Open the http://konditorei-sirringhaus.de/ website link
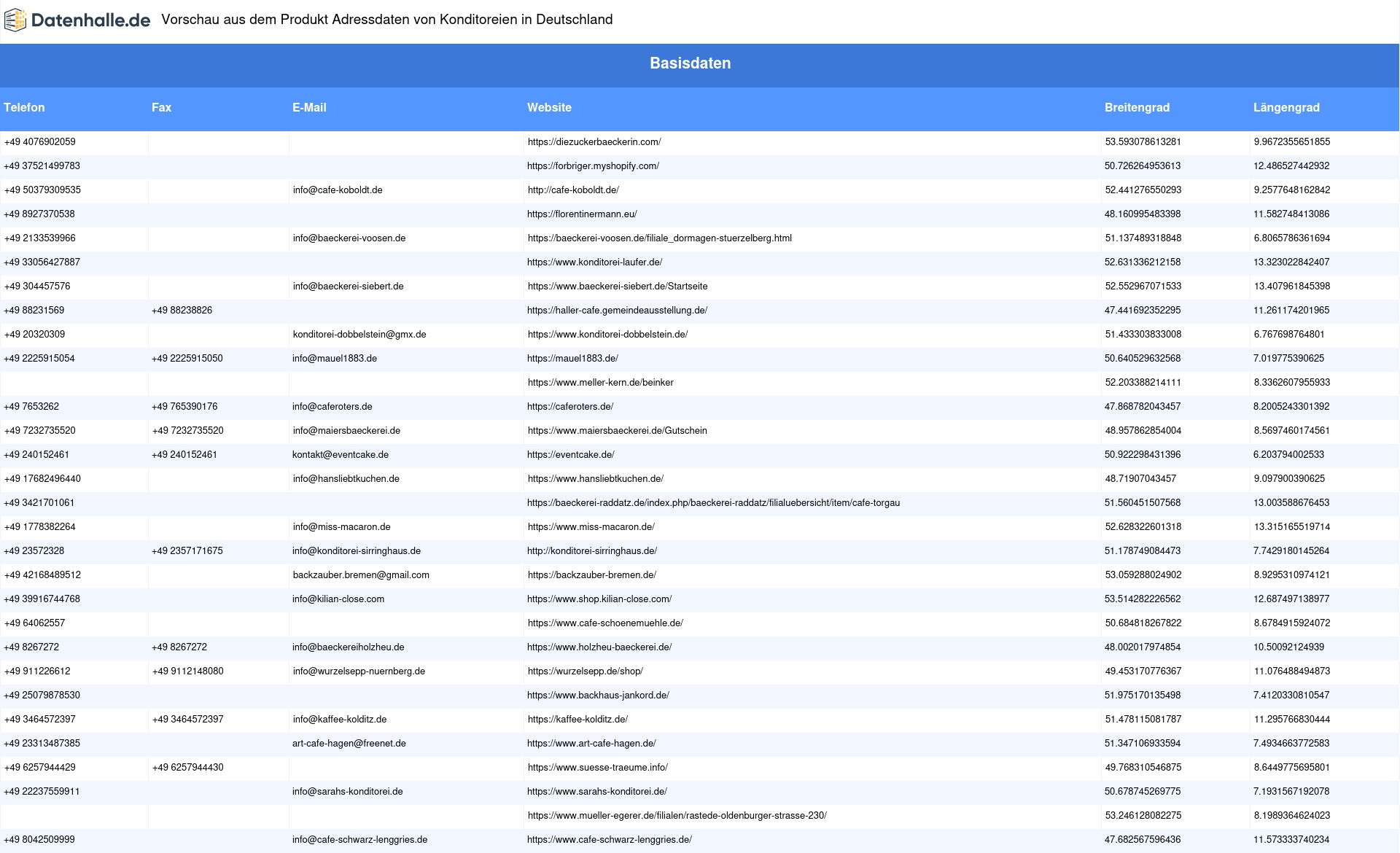Screen dimensions: 1400x853 (x=592, y=551)
